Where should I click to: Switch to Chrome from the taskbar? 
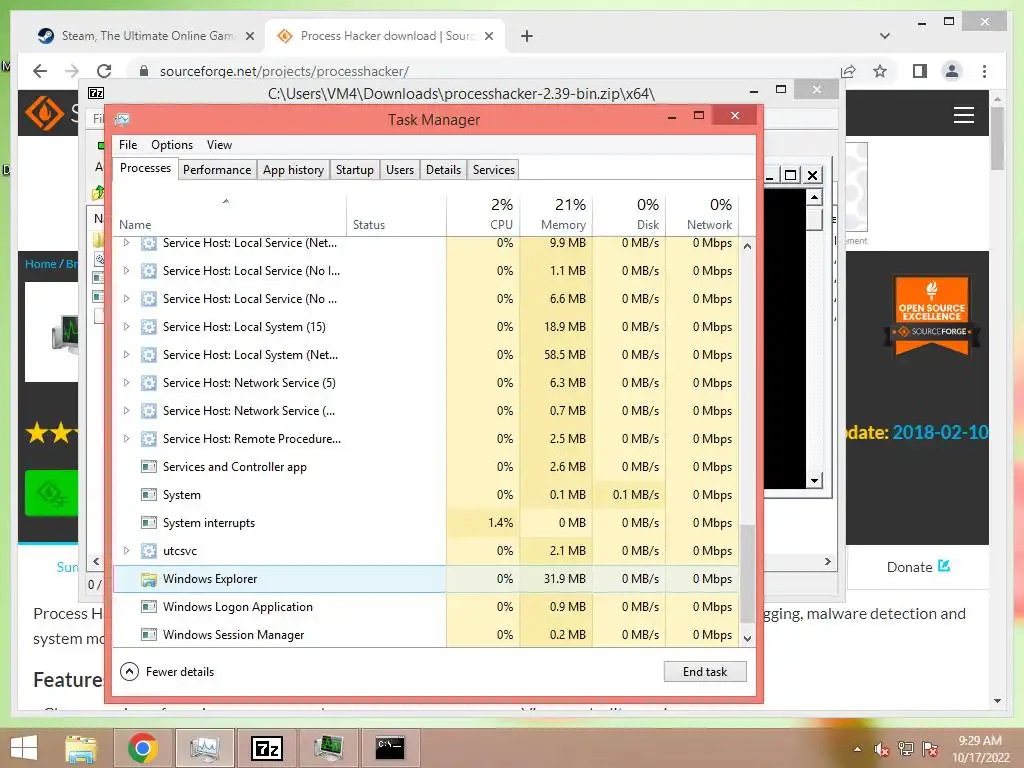coord(142,748)
